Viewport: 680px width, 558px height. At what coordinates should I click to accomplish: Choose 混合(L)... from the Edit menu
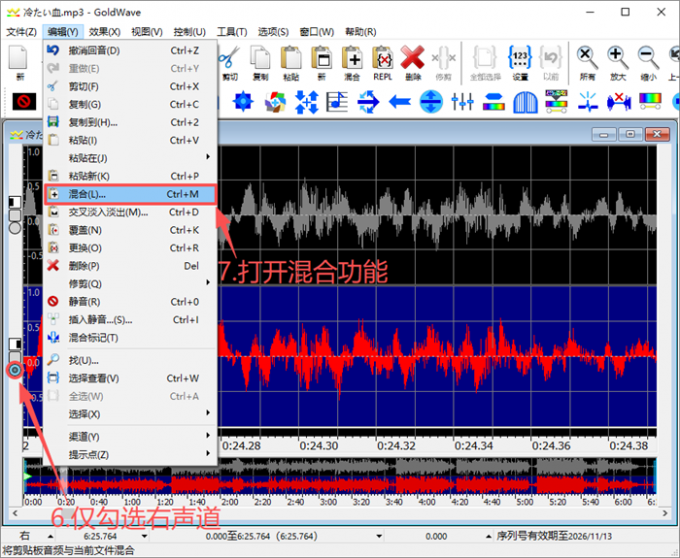point(130,194)
